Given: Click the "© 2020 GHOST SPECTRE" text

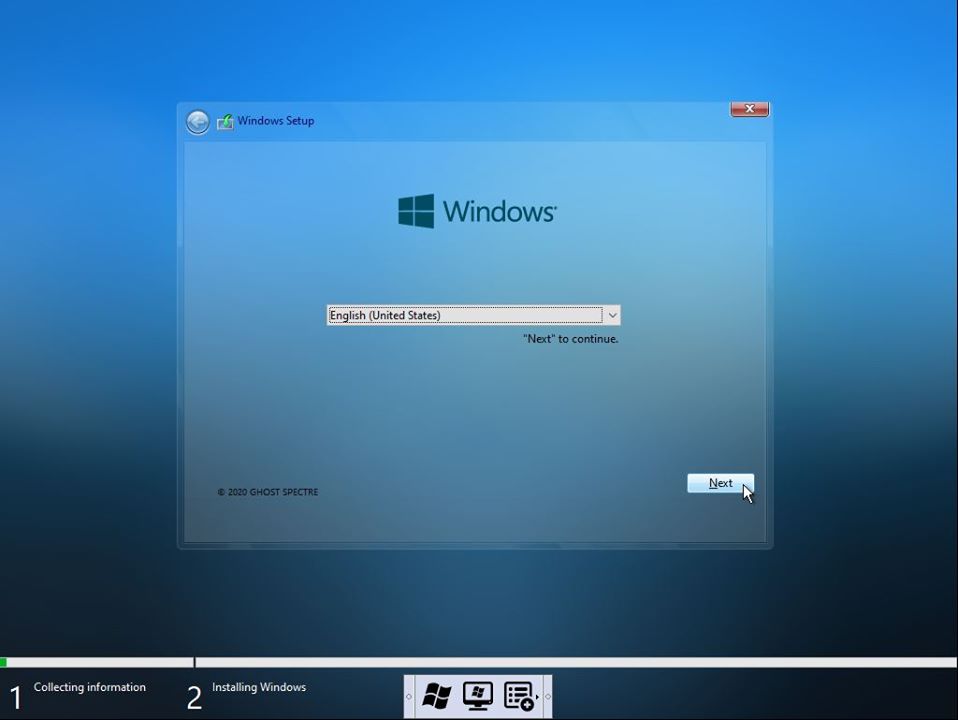Looking at the screenshot, I should pos(268,492).
